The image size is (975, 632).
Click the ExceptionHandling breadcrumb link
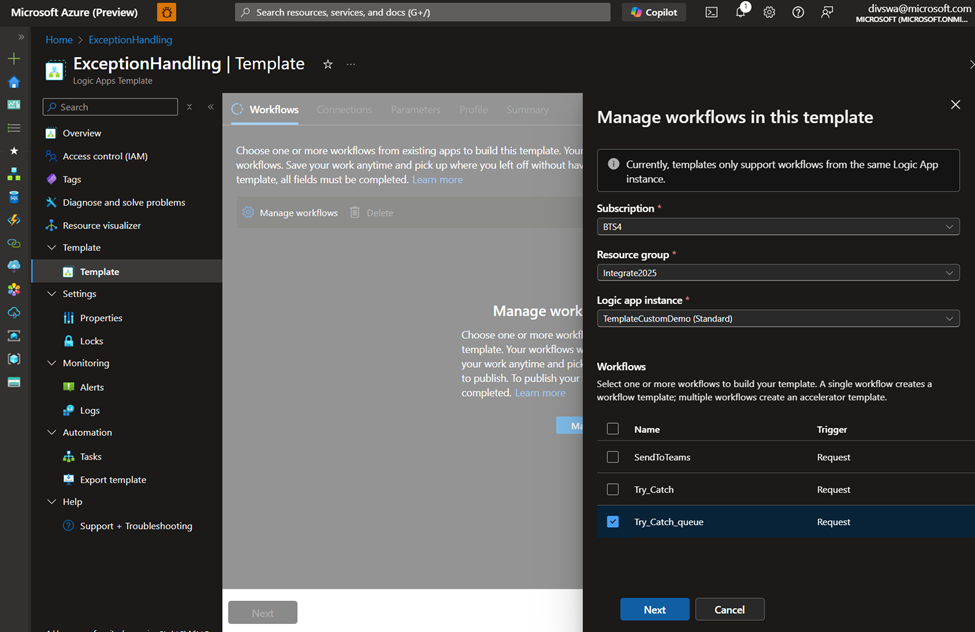(130, 40)
